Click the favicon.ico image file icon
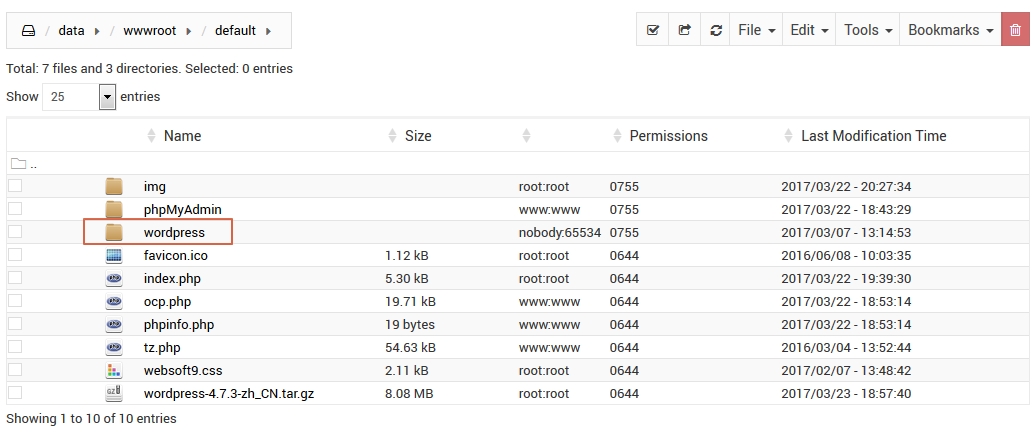 click(114, 255)
